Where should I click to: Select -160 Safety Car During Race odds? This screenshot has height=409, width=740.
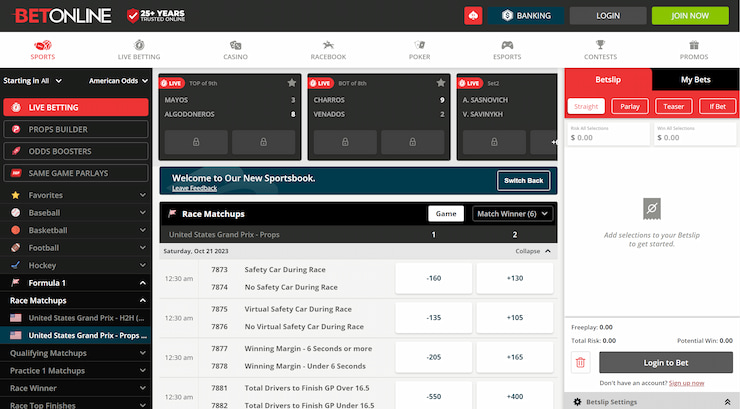pos(434,278)
